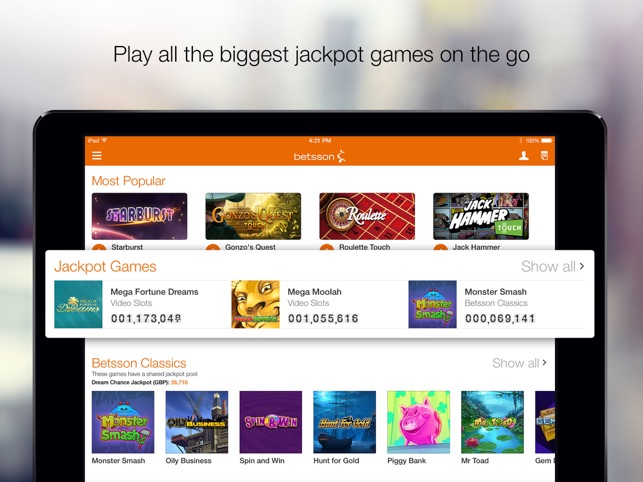This screenshot has width=643, height=482.
Task: Expand Jackpot Games with Show all chevron
Action: 582,266
